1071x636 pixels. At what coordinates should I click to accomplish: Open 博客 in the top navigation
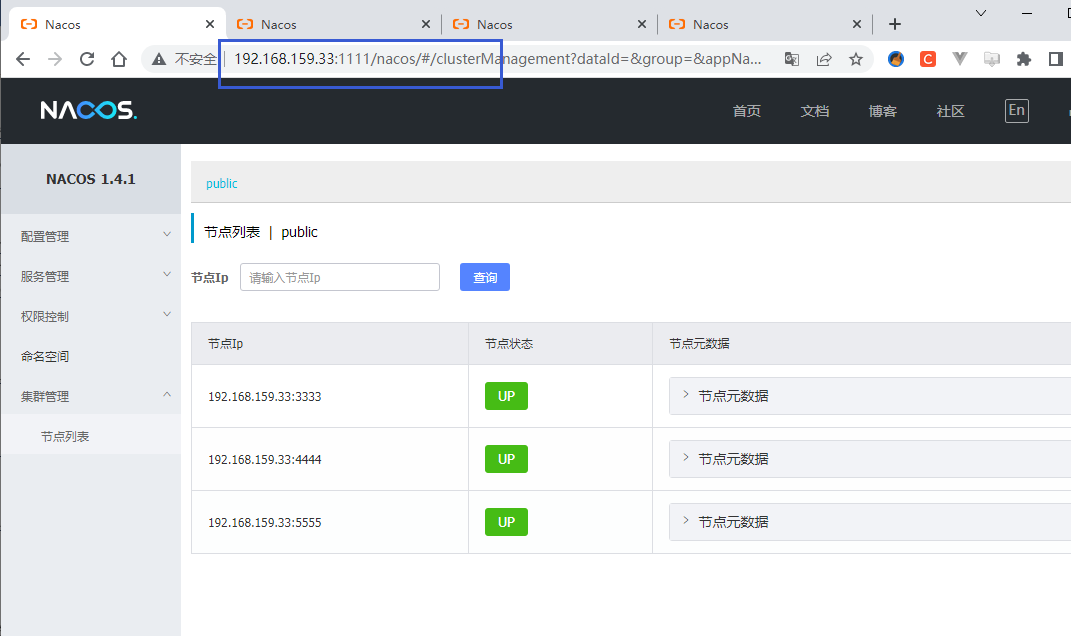point(882,111)
